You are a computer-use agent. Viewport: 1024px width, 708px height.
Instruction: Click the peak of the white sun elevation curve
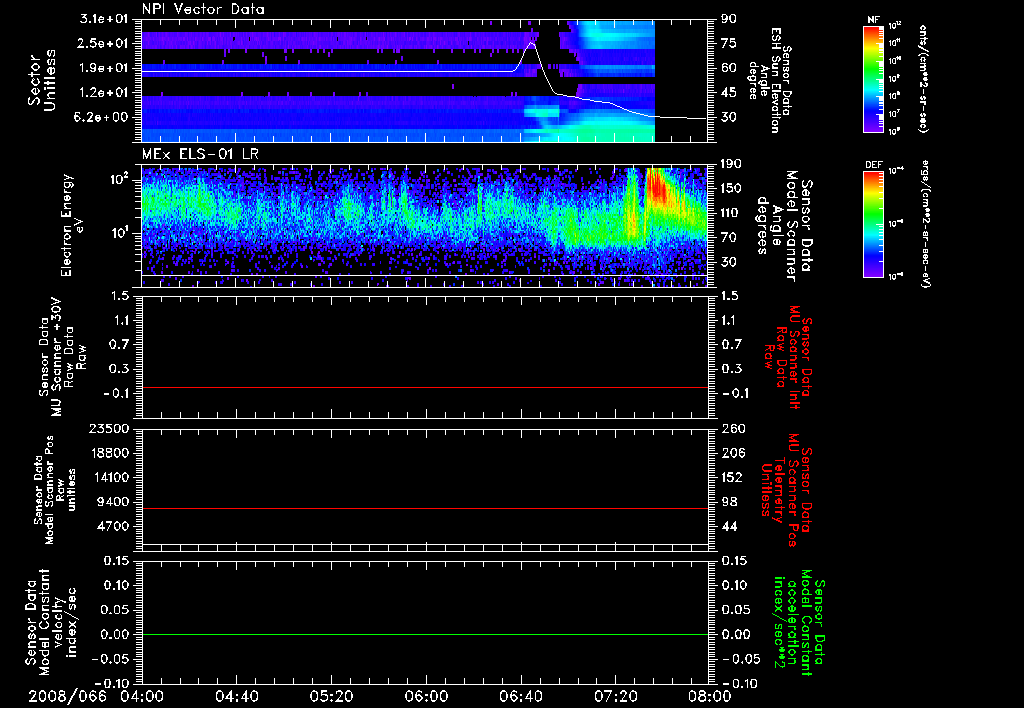point(532,44)
